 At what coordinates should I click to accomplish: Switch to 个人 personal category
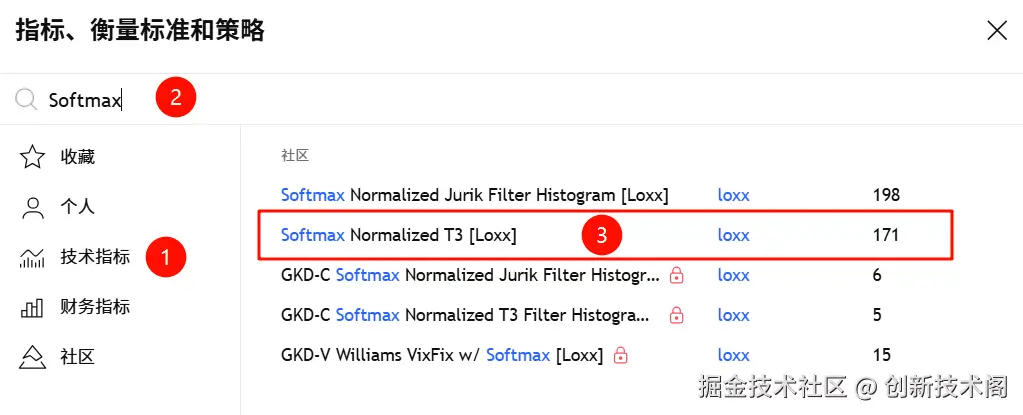tap(78, 207)
